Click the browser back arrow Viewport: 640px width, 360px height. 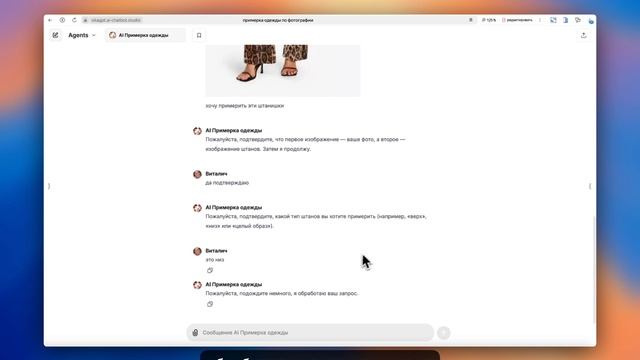click(x=50, y=20)
